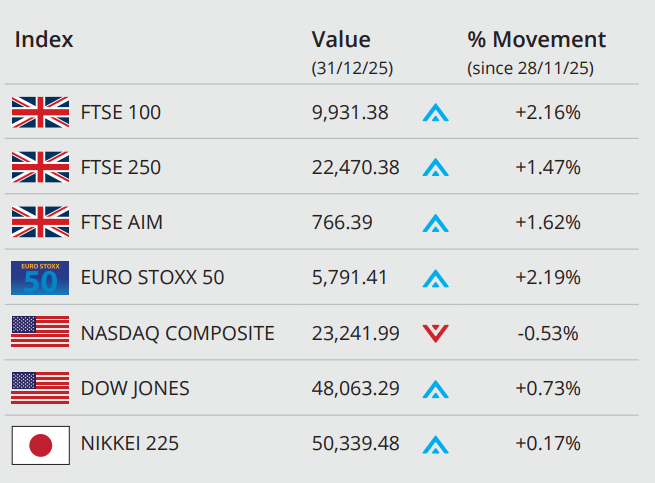The height and width of the screenshot is (483, 655).
Task: Click the US flag beside NASDAQ COMPOSITE
Action: [40, 332]
